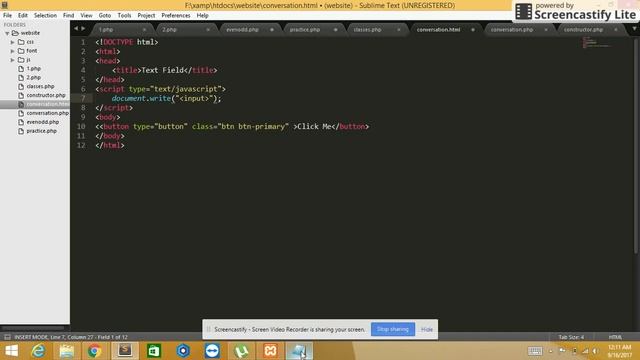Click the minimap code preview
This screenshot has height=360, width=640.
click(596, 42)
